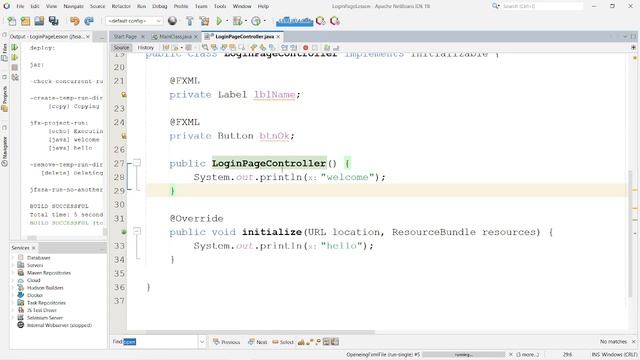Switch to the History editor view
This screenshot has width=640, height=360.
coord(145,48)
